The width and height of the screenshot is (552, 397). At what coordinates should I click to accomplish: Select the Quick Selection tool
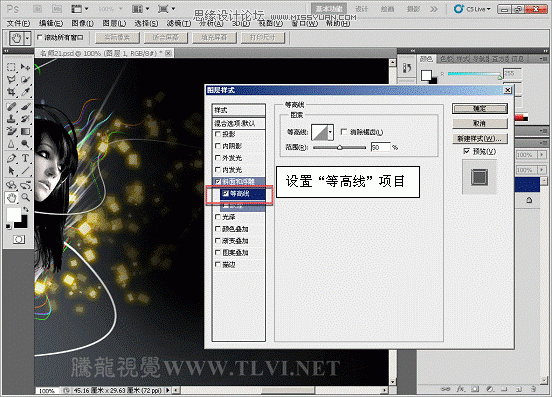pyautogui.click(x=25, y=80)
